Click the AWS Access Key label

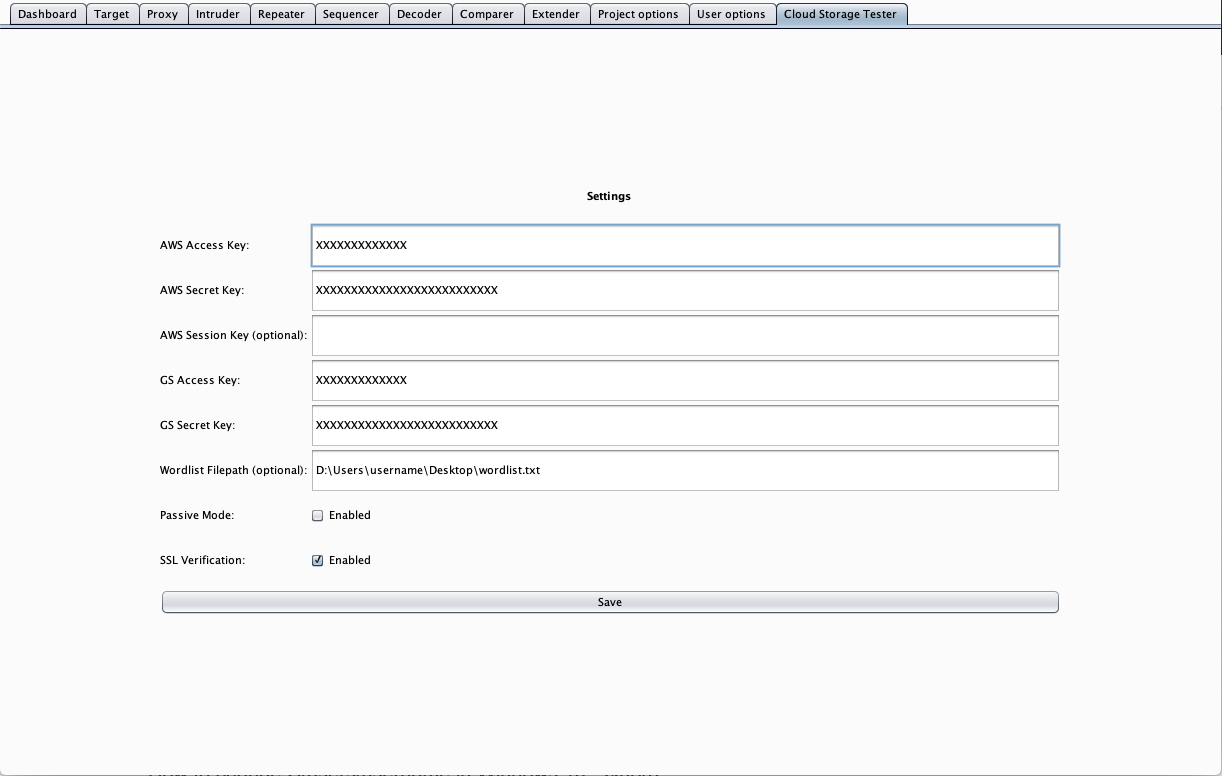[x=204, y=245]
